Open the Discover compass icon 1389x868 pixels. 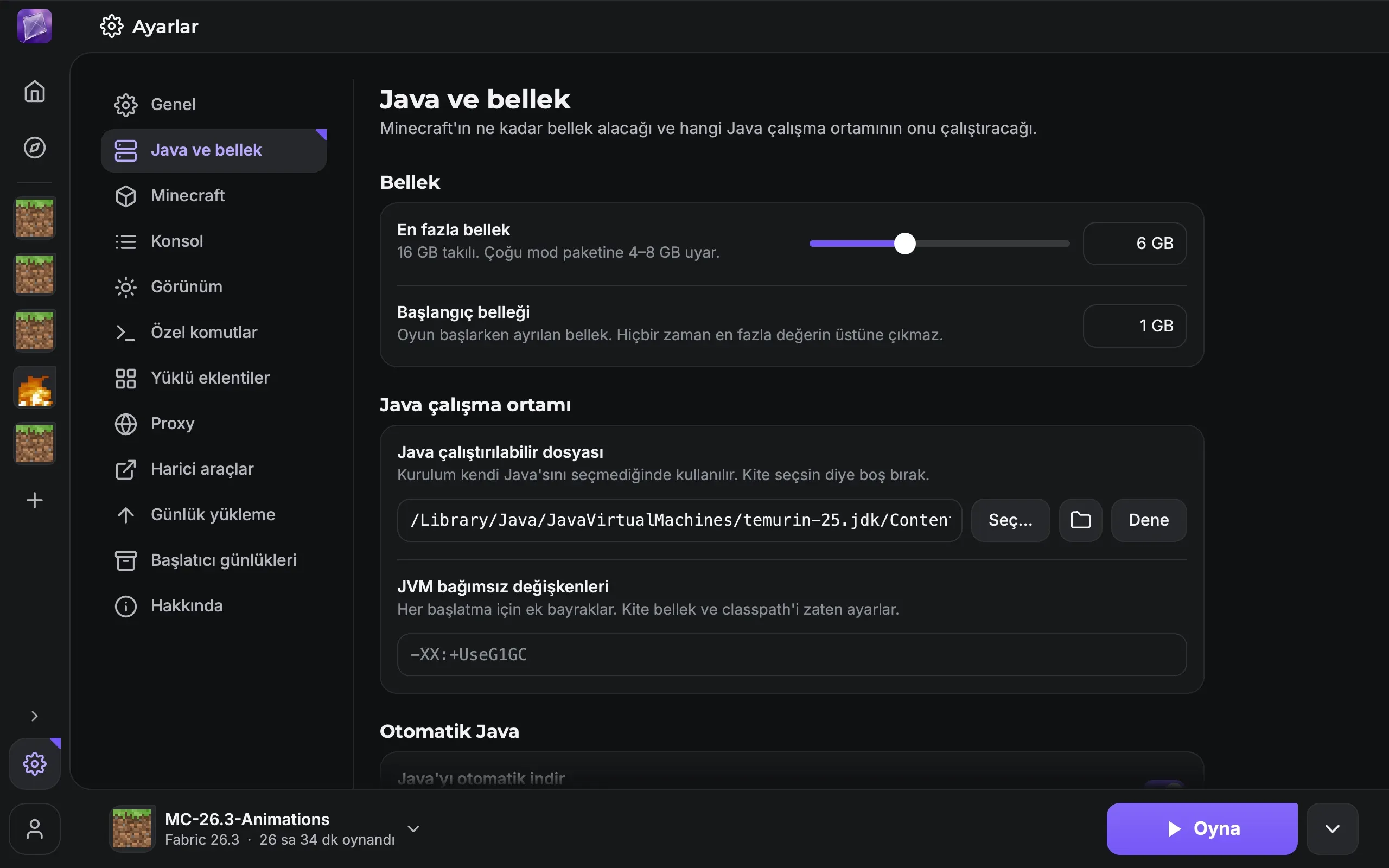point(34,148)
